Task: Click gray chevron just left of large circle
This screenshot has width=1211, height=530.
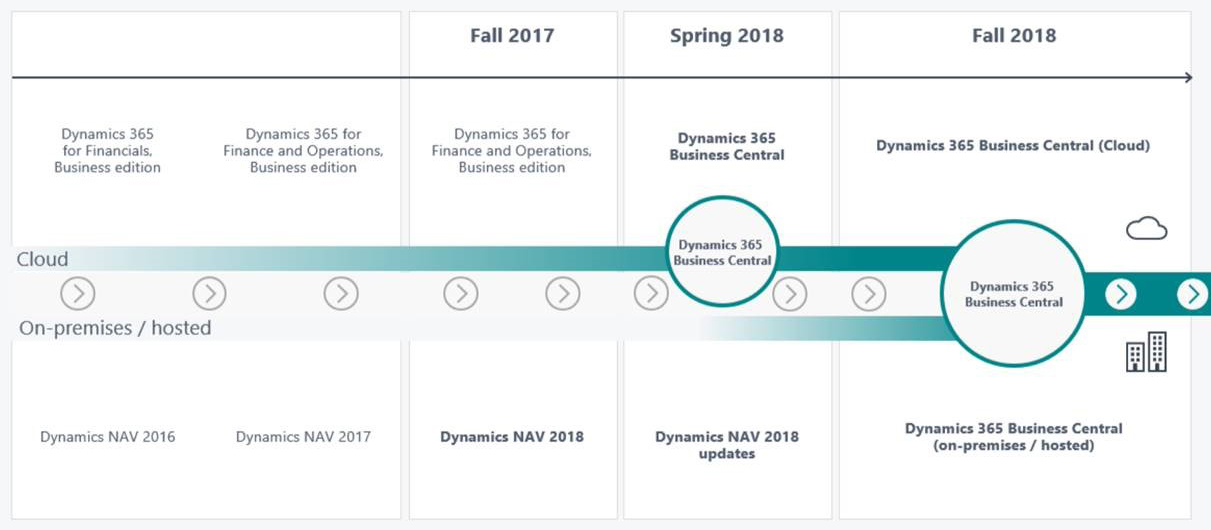Action: click(x=868, y=294)
